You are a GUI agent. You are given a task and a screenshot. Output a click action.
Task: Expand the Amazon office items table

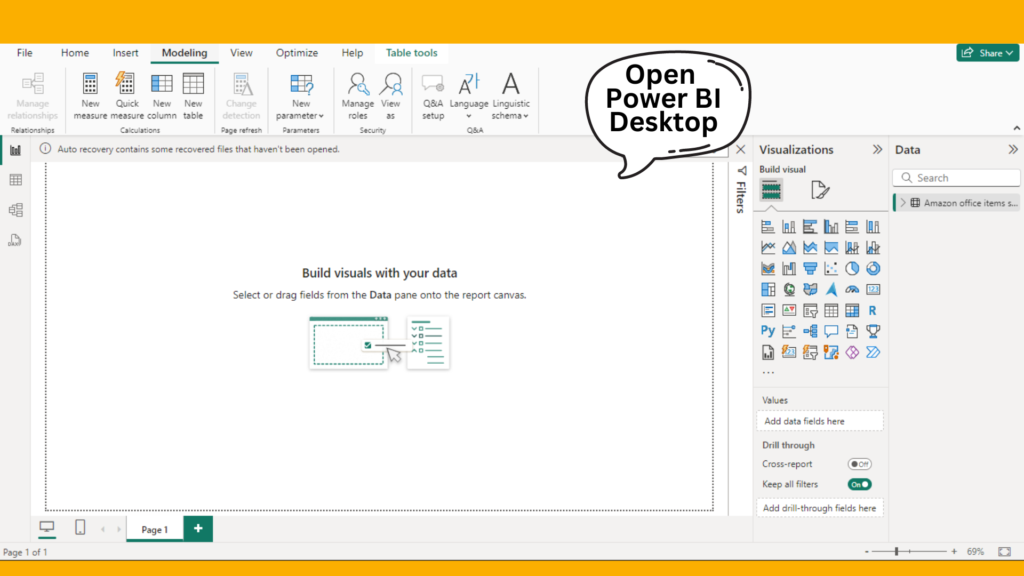coord(903,203)
